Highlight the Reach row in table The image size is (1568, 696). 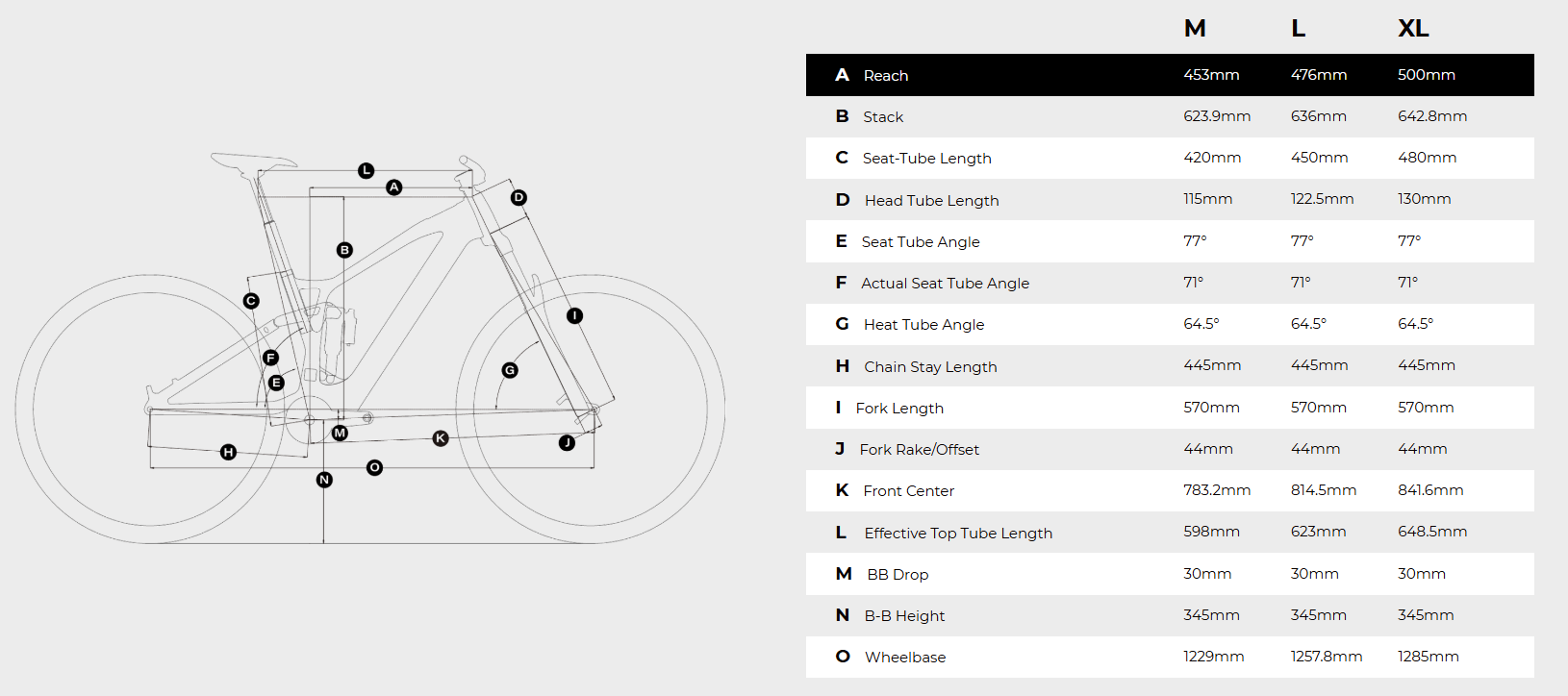(1170, 75)
